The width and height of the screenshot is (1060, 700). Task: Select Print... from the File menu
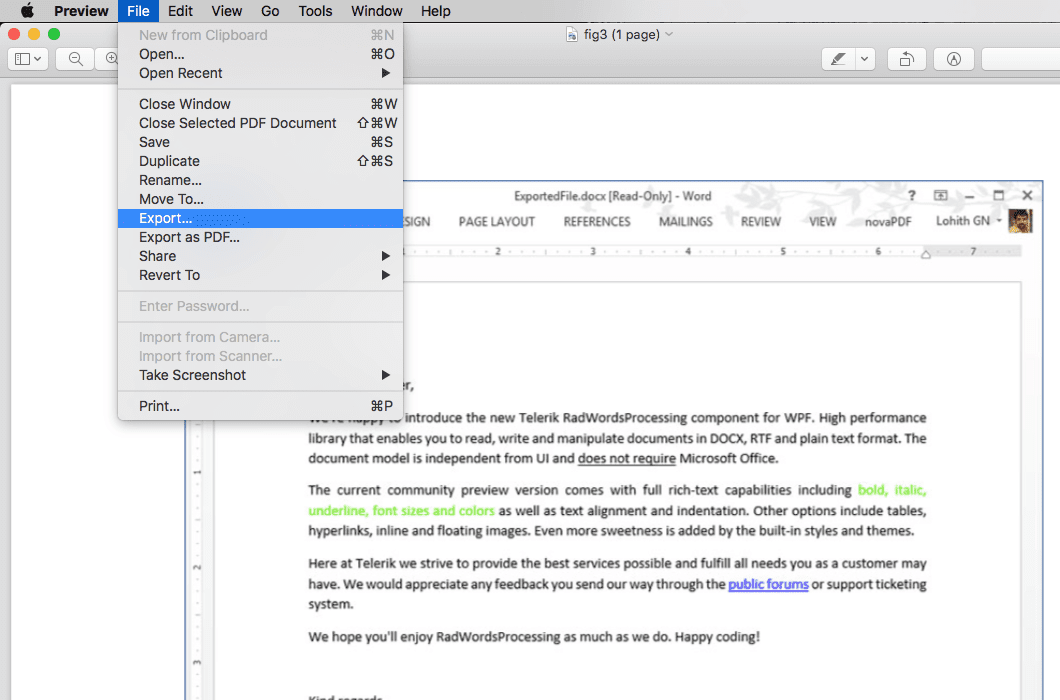pyautogui.click(x=260, y=406)
